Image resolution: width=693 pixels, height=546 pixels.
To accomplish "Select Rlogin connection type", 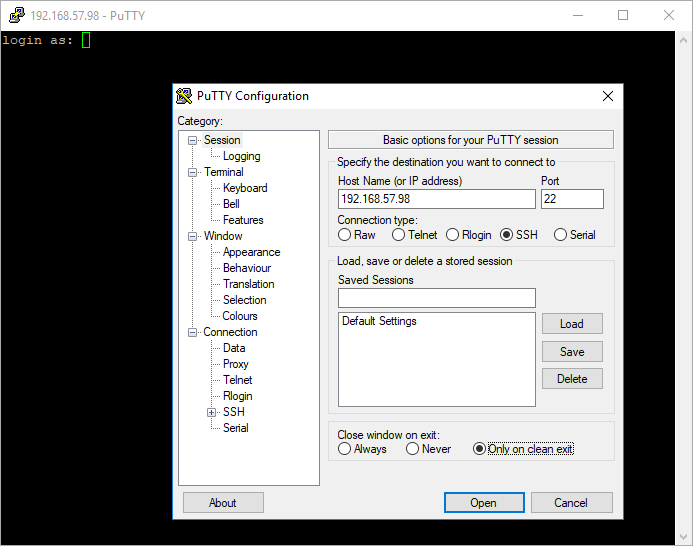I will pyautogui.click(x=469, y=235).
